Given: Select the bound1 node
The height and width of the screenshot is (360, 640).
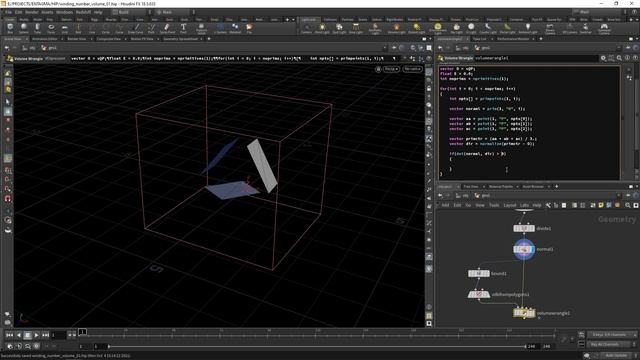Looking at the screenshot, I should point(479,273).
